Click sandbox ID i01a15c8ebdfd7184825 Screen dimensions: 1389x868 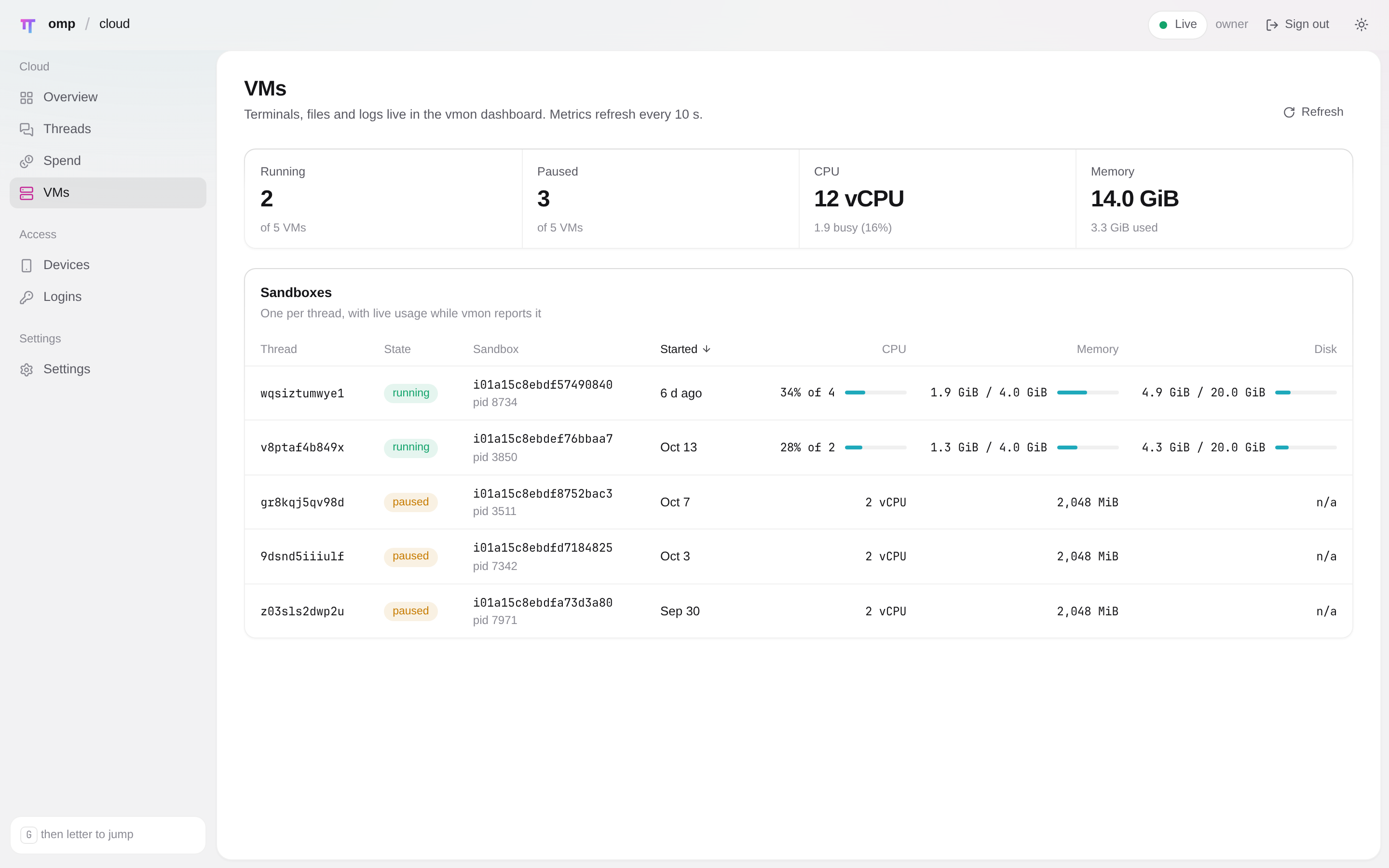[543, 548]
